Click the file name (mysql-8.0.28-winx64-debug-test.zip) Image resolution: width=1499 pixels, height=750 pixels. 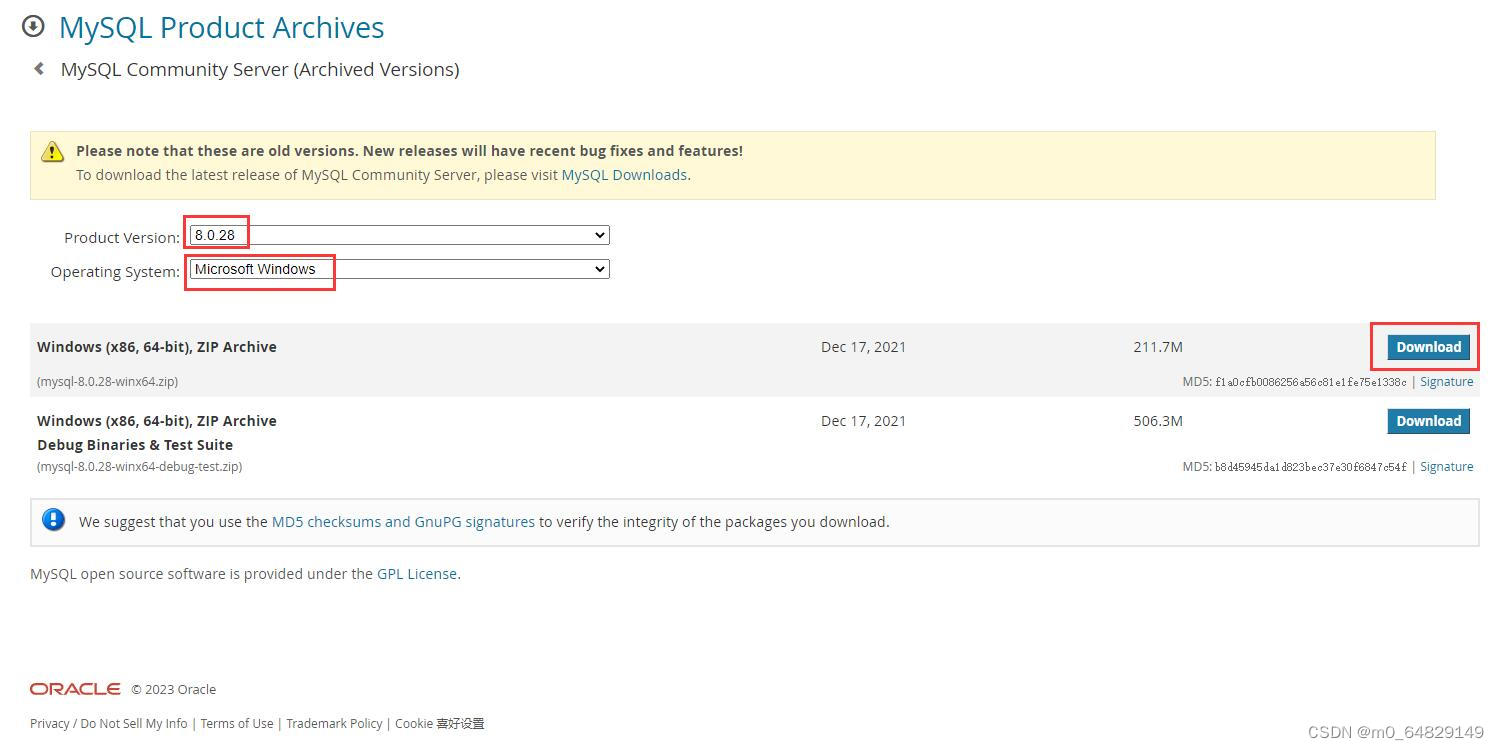point(140,467)
